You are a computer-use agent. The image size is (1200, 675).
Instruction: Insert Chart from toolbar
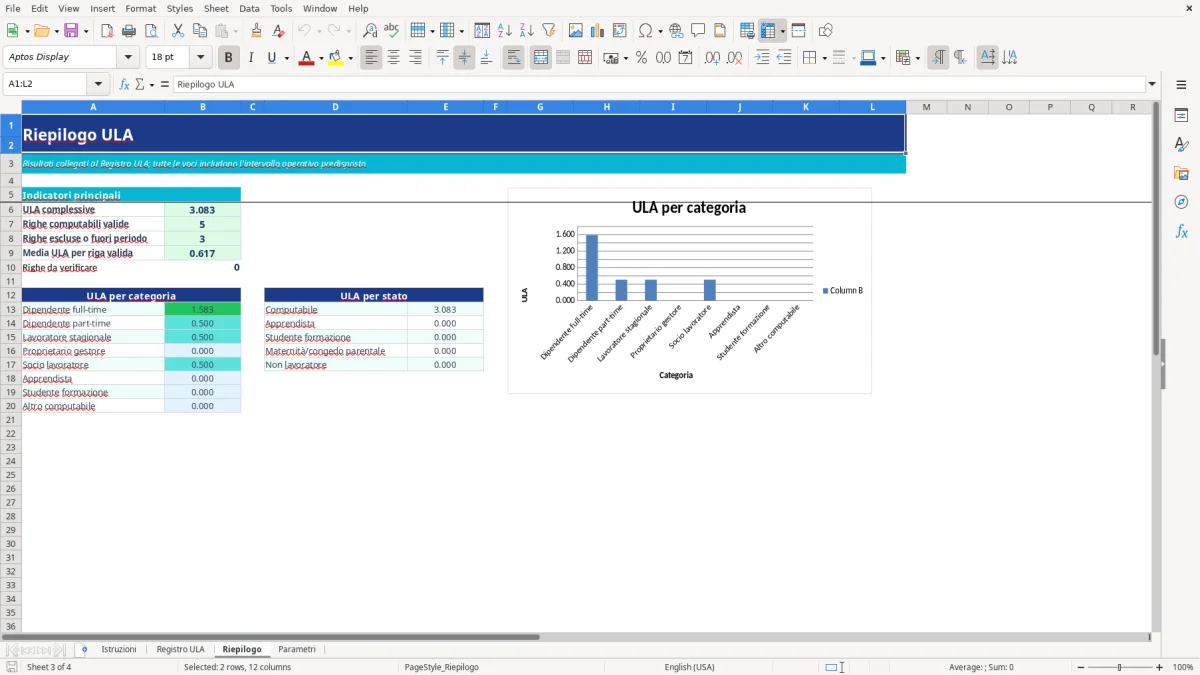(x=598, y=30)
